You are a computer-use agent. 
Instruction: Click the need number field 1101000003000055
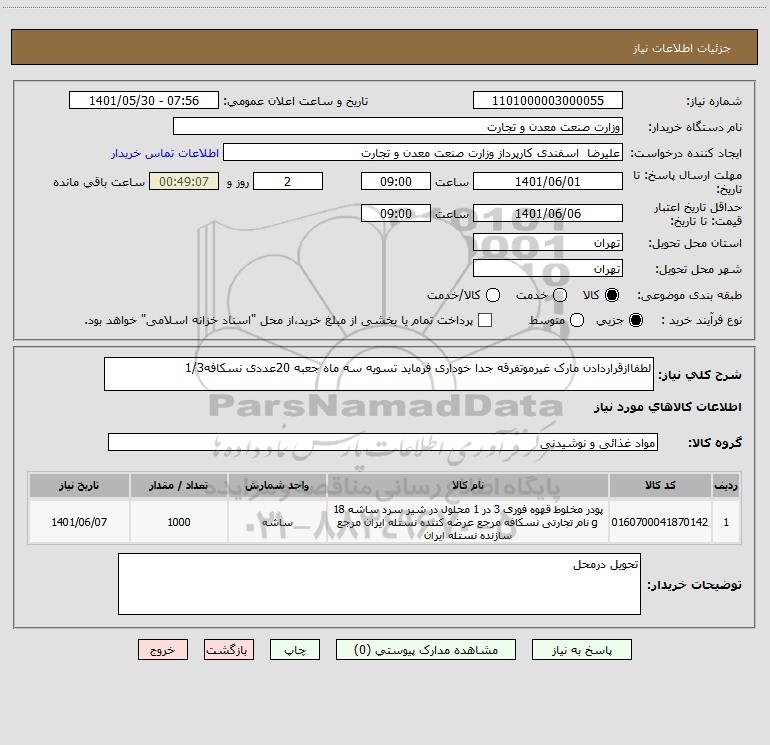[548, 100]
